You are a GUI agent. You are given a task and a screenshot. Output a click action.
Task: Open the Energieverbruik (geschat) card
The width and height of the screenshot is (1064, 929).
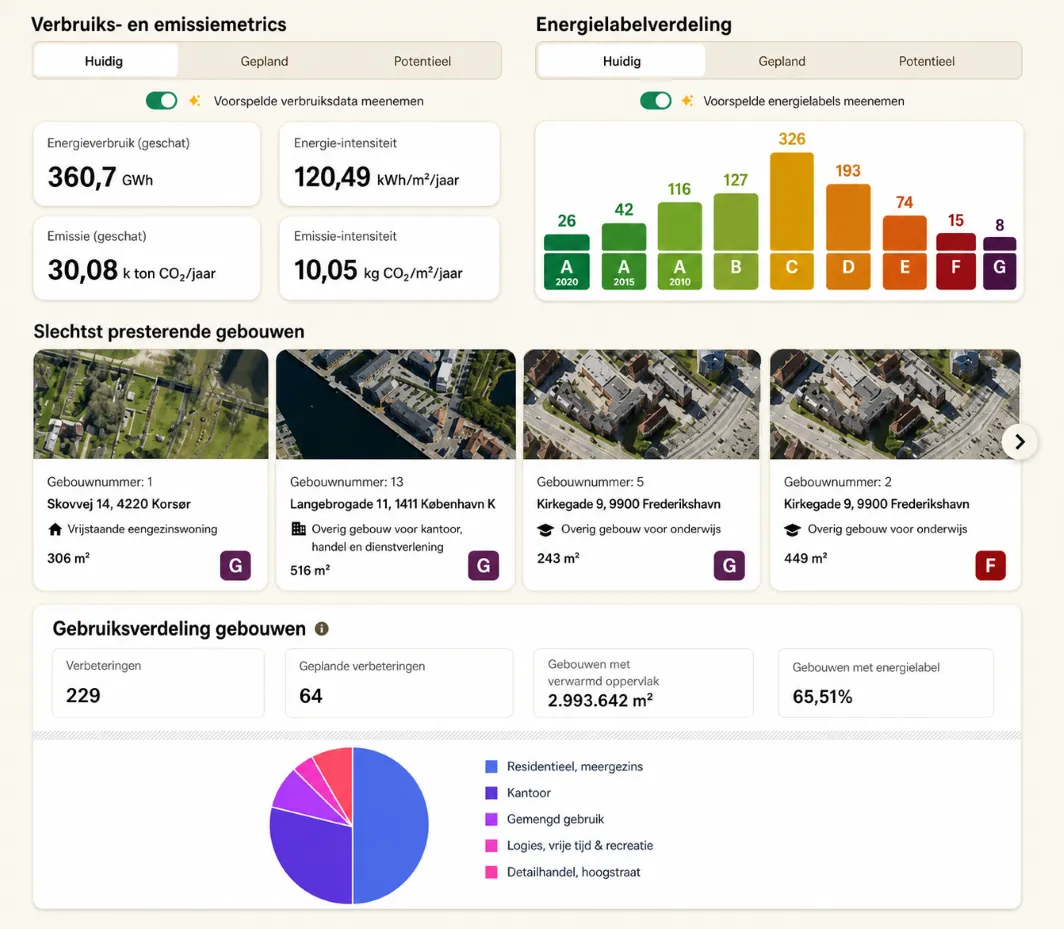[147, 164]
